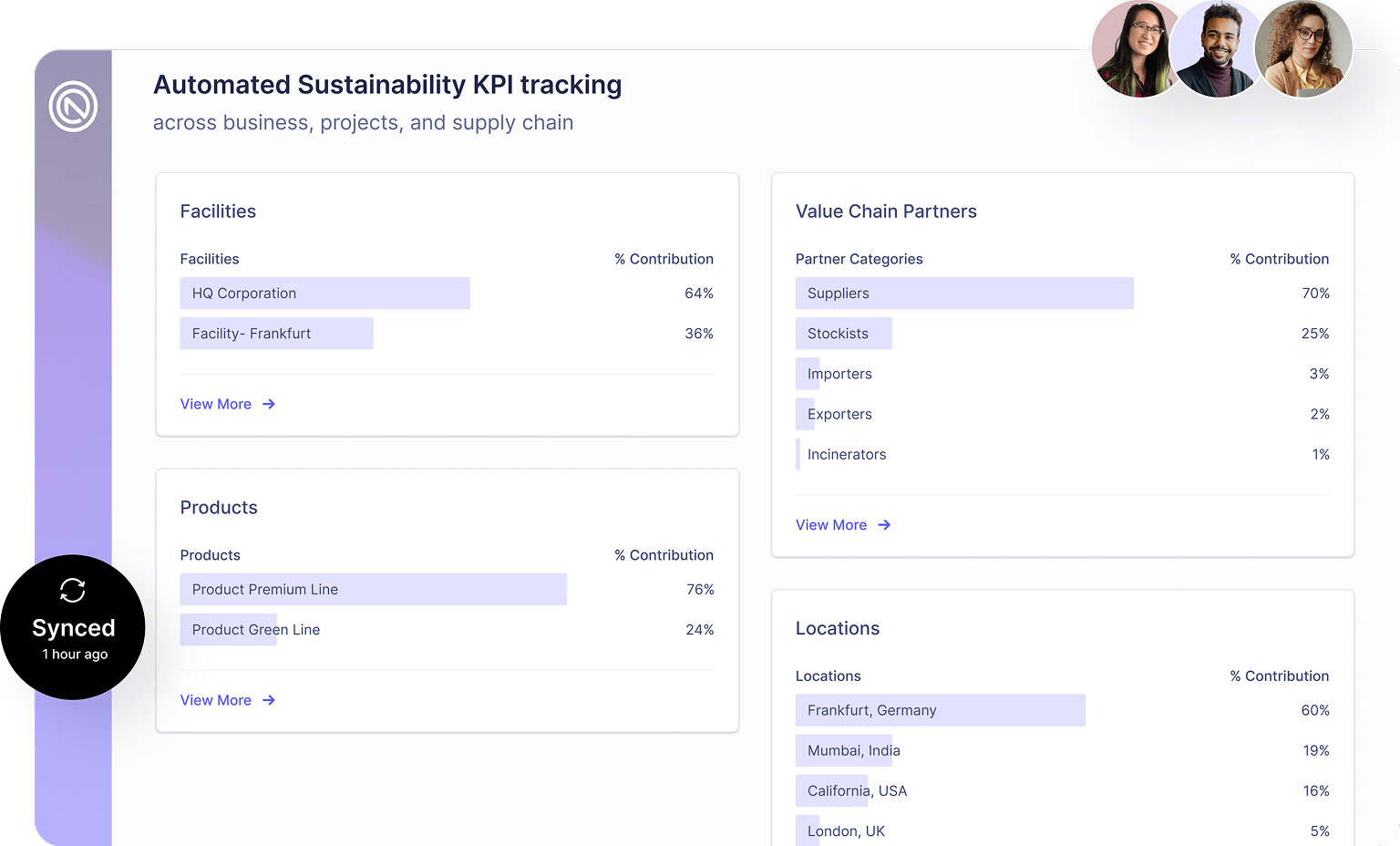Select the Facility- Frankfurt bar row

tap(447, 334)
